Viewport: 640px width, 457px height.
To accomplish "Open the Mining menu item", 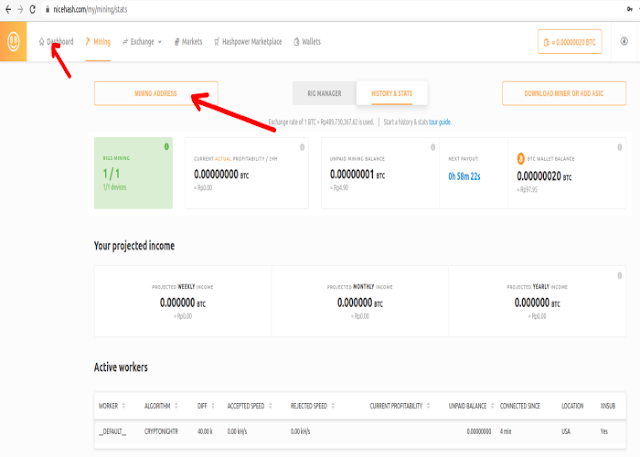I will coord(98,42).
